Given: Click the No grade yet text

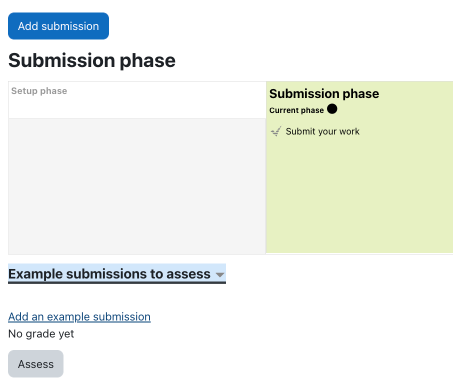Looking at the screenshot, I should (x=41, y=334).
